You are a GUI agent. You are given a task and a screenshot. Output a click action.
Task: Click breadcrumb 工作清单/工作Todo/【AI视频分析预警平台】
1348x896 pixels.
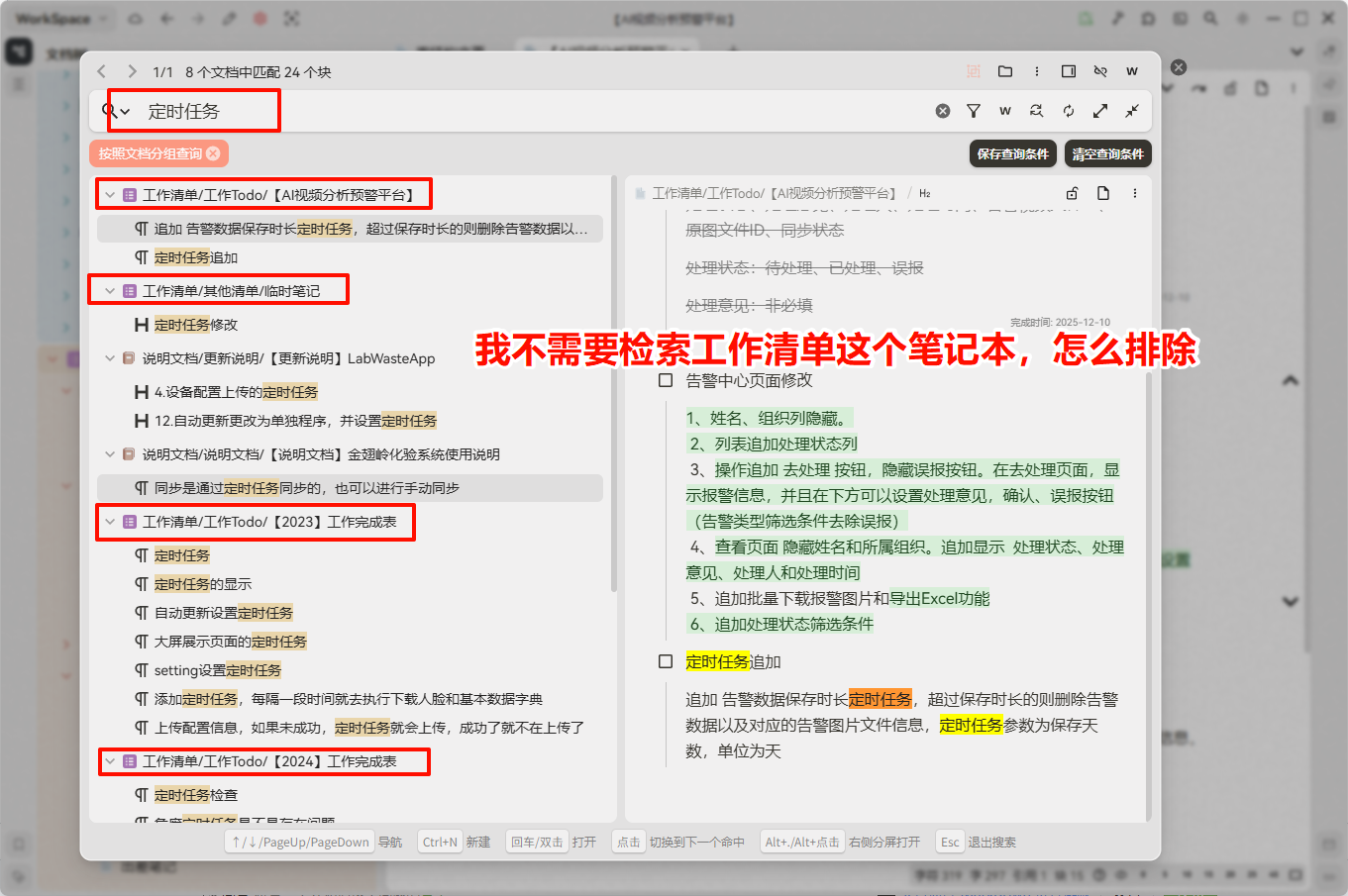point(775,193)
